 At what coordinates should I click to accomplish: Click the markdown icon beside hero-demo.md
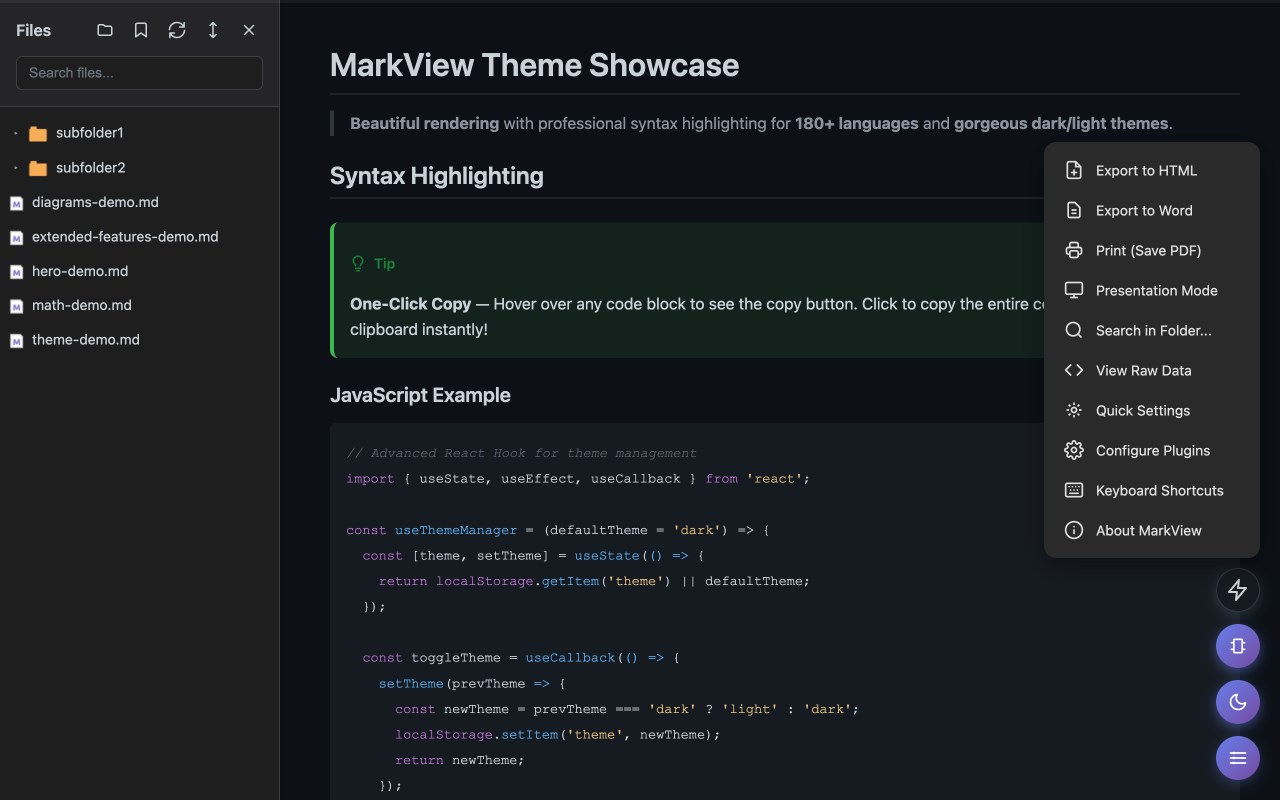pos(16,272)
